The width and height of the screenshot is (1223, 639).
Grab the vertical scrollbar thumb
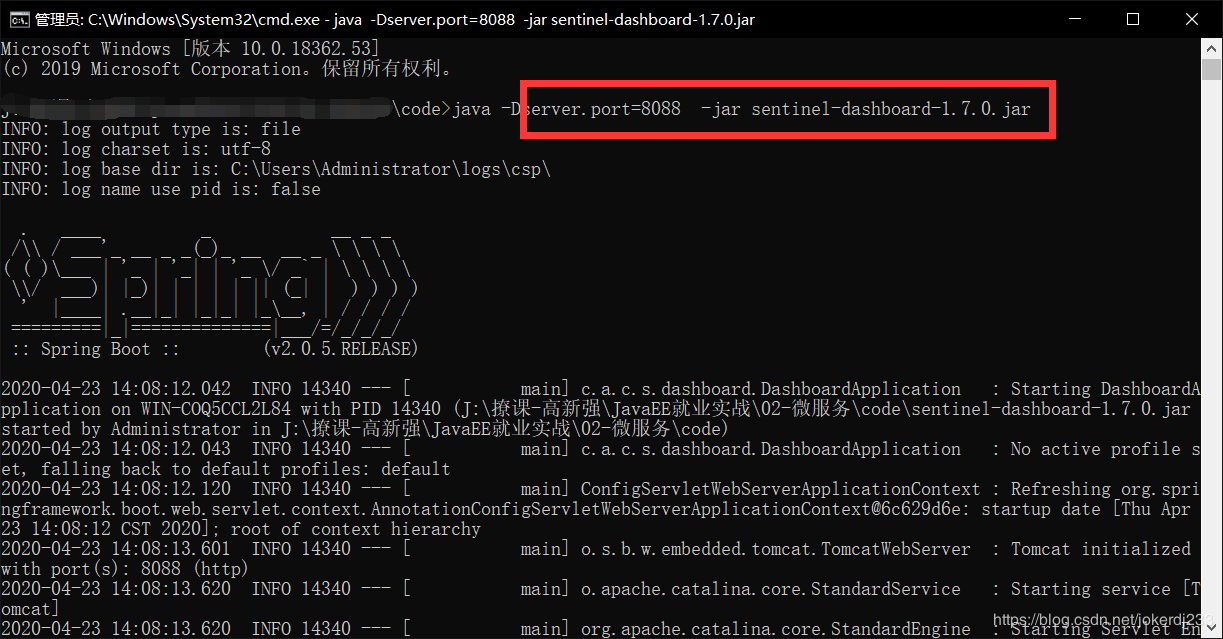click(1212, 70)
